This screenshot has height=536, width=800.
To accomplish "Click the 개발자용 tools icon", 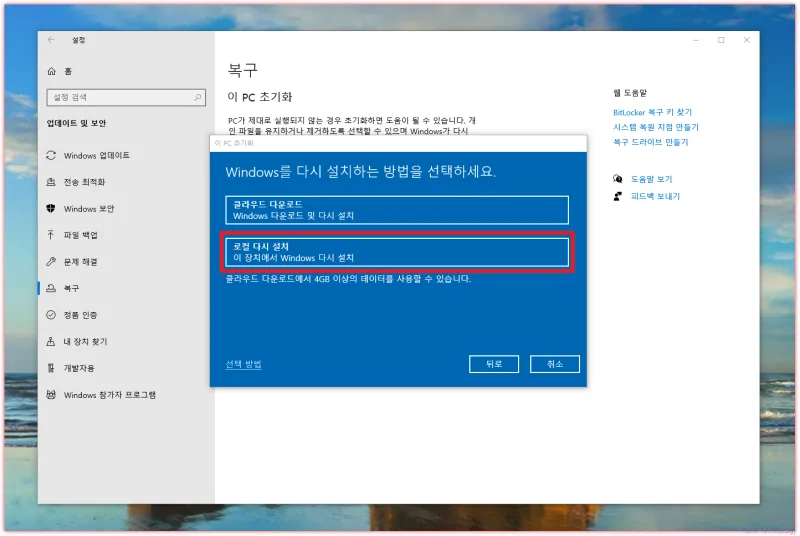I will point(51,368).
